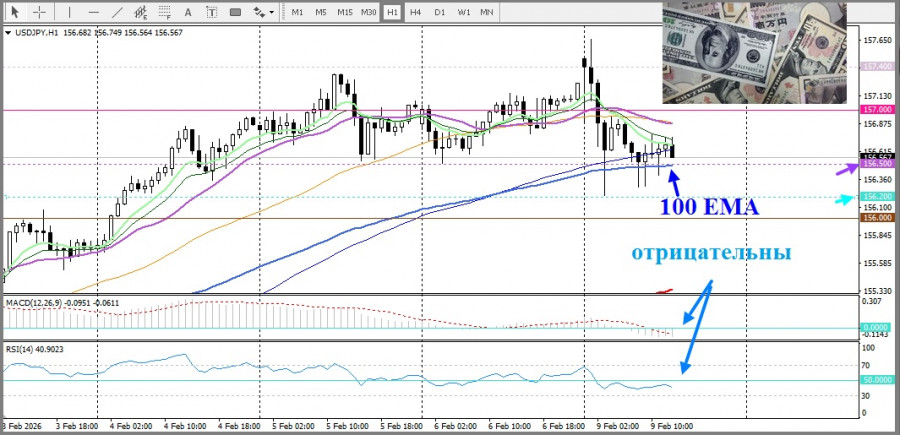This screenshot has width=900, height=435.
Task: Click the arrows objects tool icon
Action: pos(259,11)
